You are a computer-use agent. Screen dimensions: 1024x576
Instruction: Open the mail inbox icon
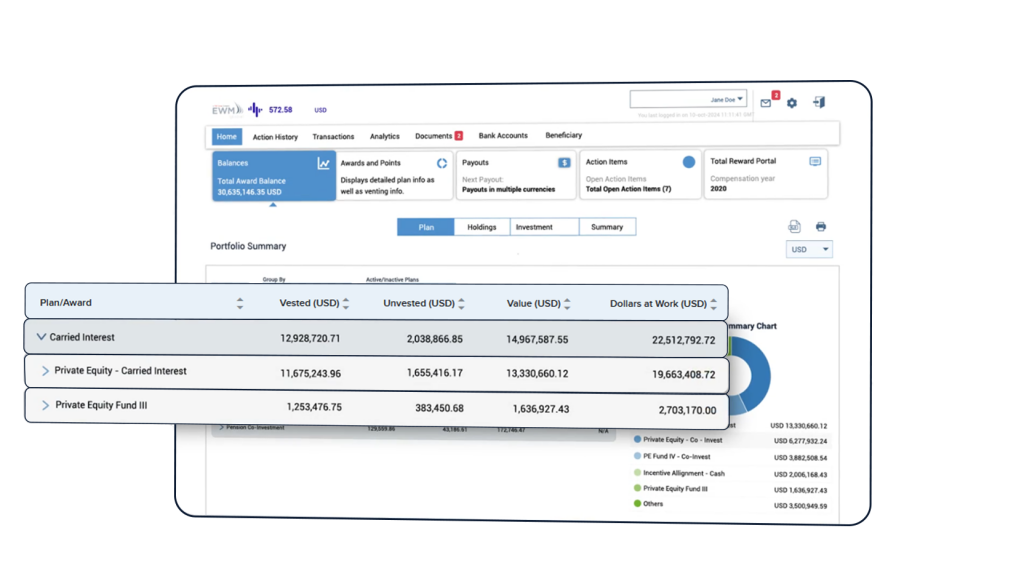pos(766,103)
